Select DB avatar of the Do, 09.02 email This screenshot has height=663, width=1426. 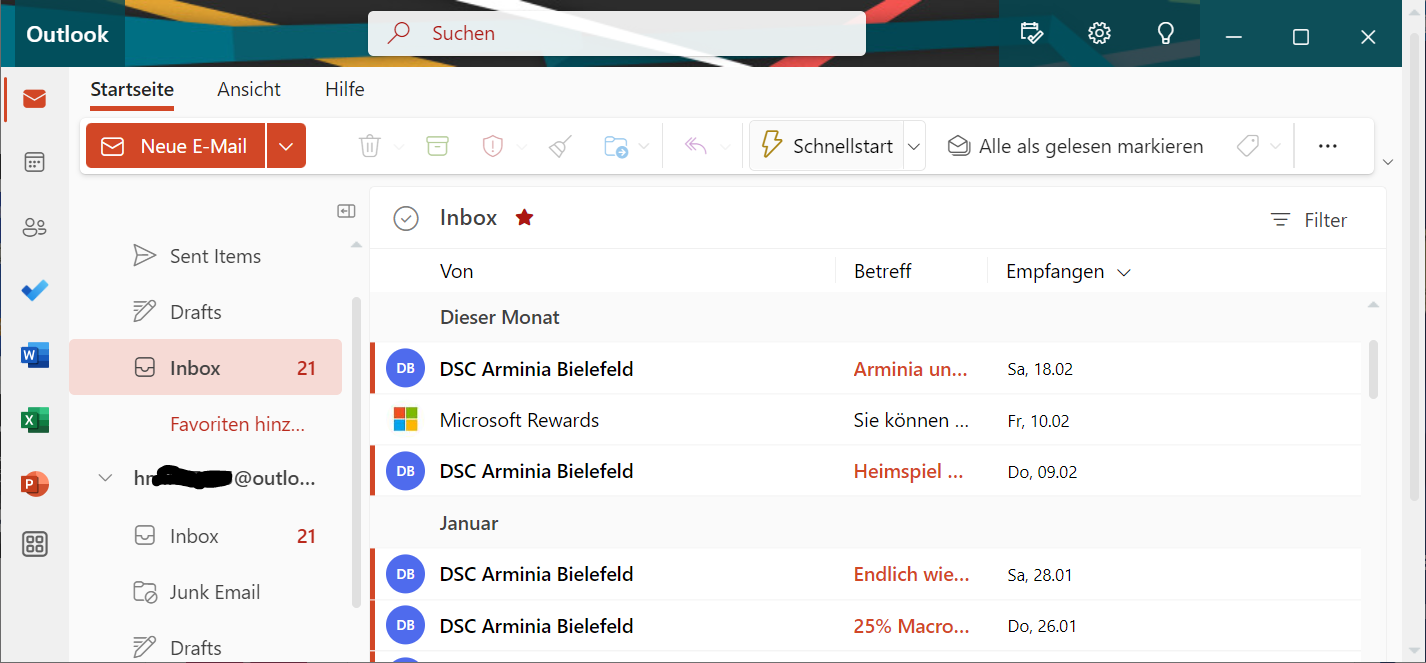coord(405,470)
